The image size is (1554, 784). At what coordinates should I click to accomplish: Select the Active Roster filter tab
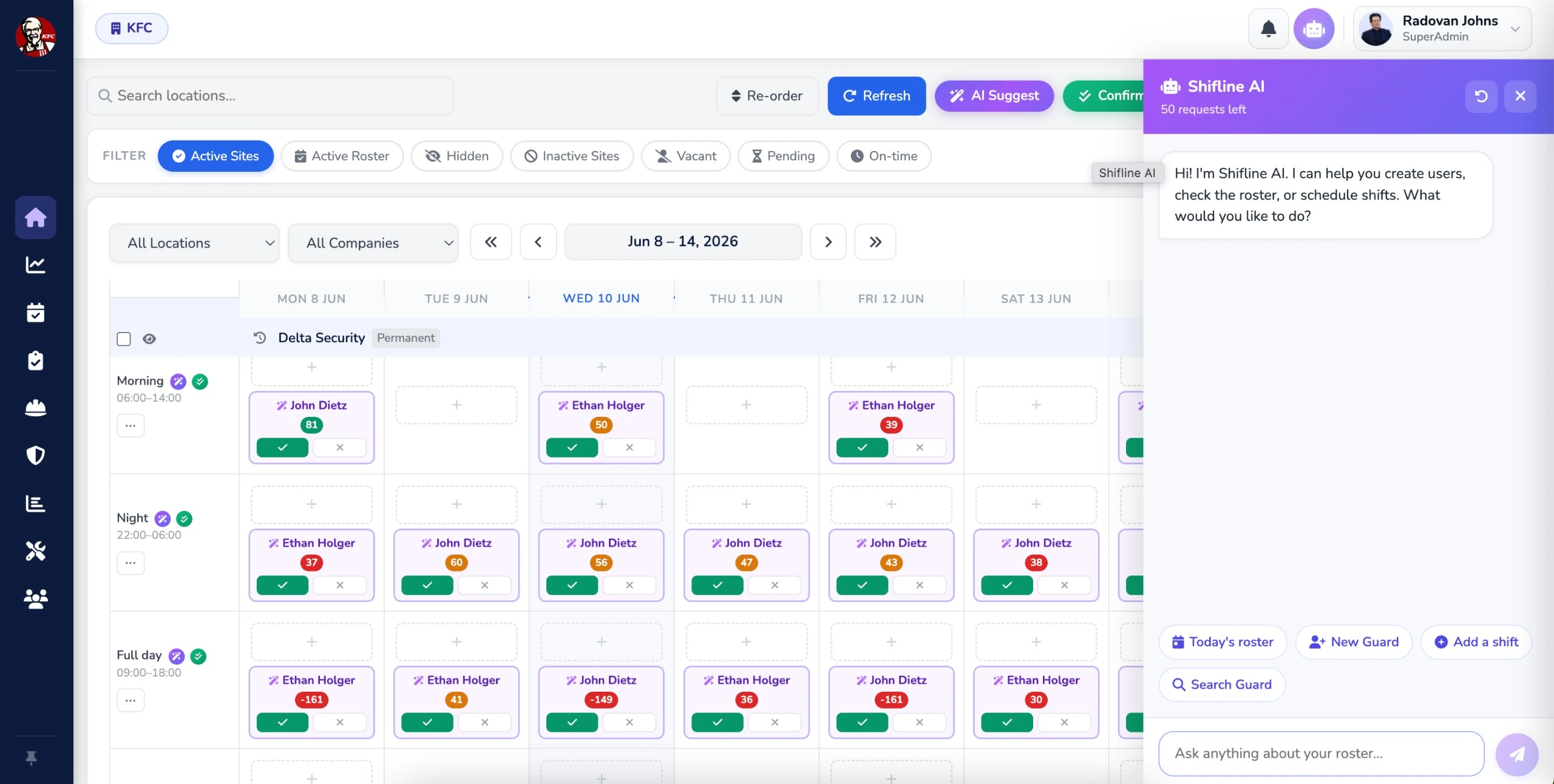(342, 156)
